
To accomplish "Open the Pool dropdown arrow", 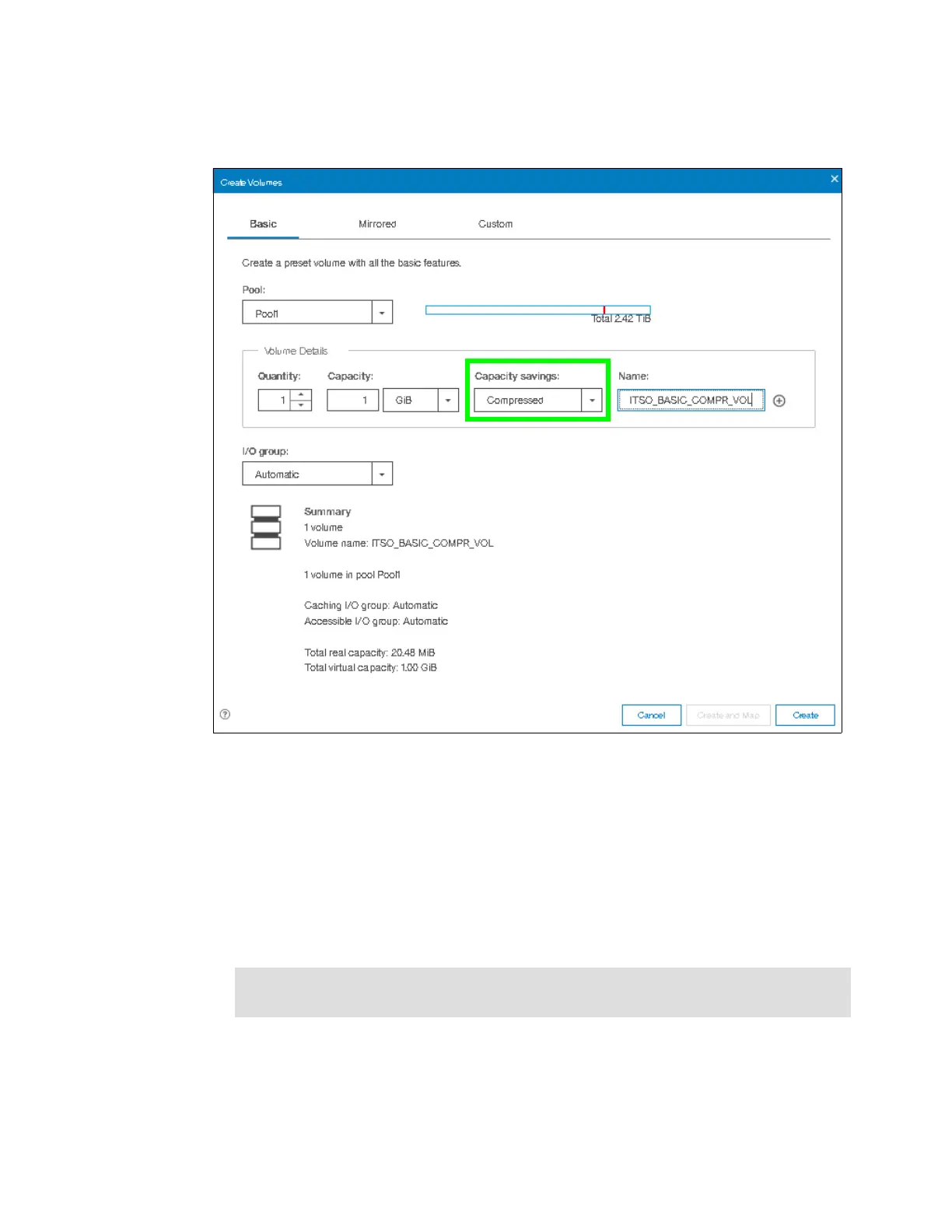I will pyautogui.click(x=382, y=313).
